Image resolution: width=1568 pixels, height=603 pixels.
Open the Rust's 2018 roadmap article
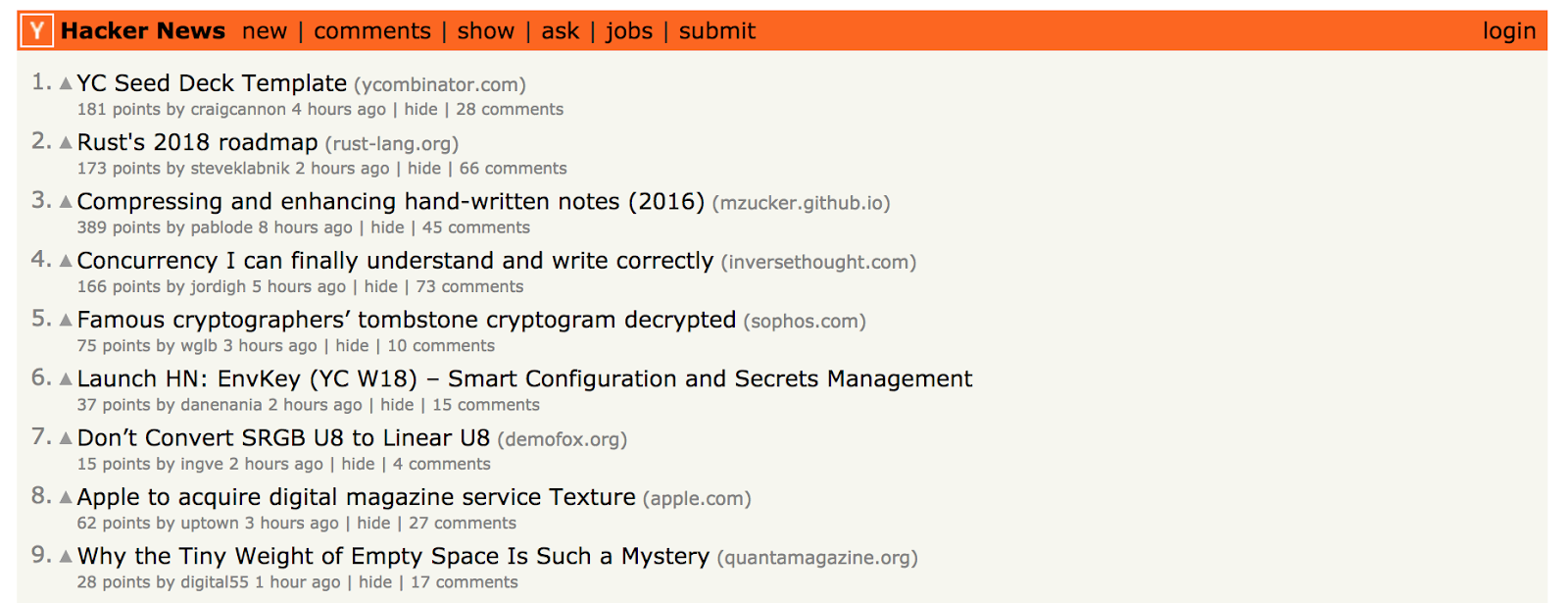pyautogui.click(x=198, y=142)
